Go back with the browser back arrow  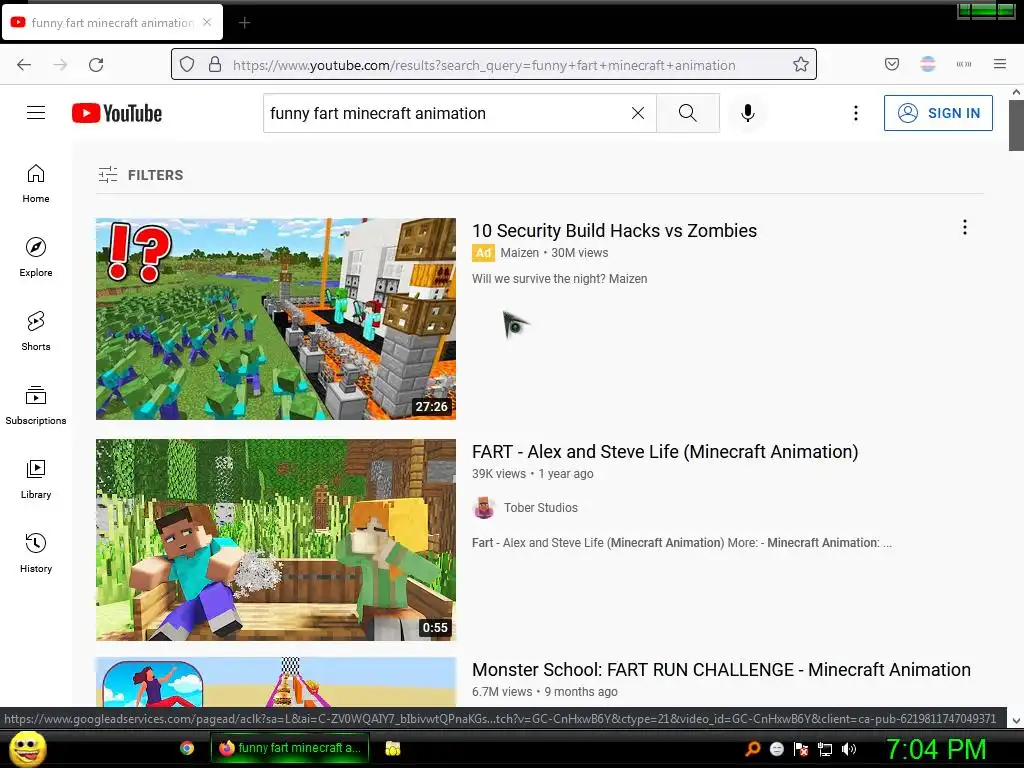point(24,65)
